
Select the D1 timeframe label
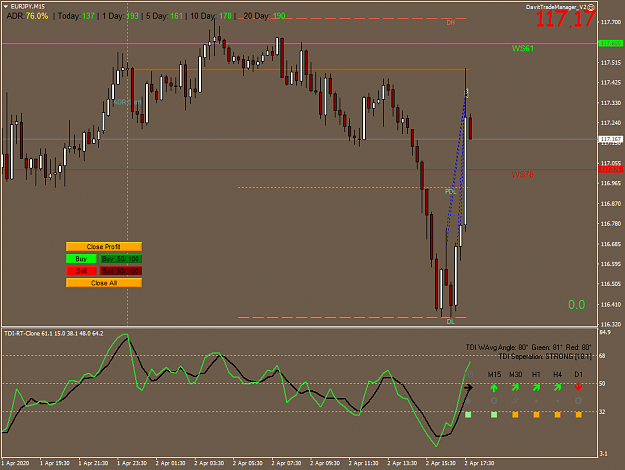tap(578, 374)
